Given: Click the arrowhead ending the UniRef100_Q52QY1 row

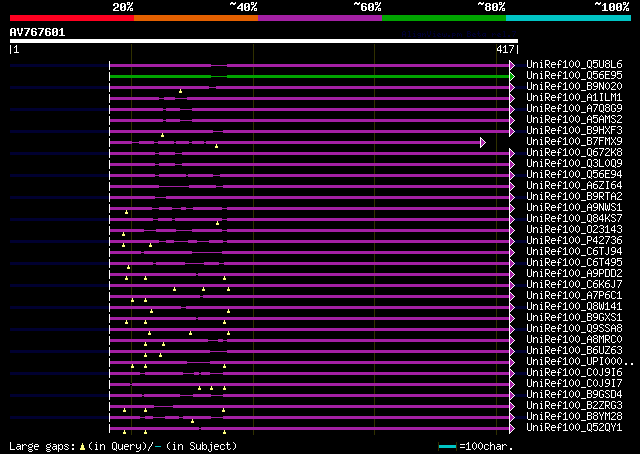Looking at the screenshot, I should point(512,429).
